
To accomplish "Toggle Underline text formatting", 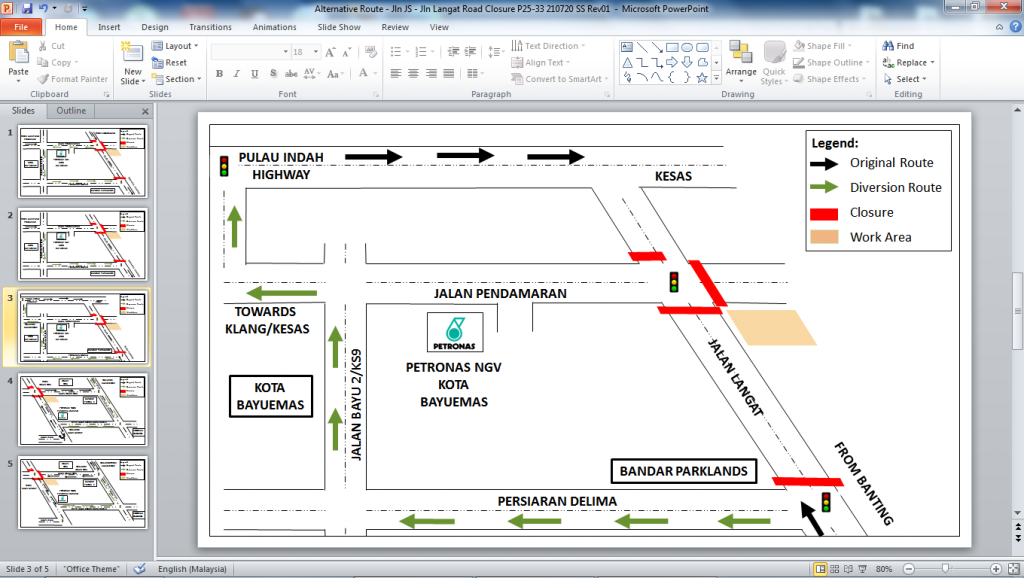I will (x=252, y=74).
